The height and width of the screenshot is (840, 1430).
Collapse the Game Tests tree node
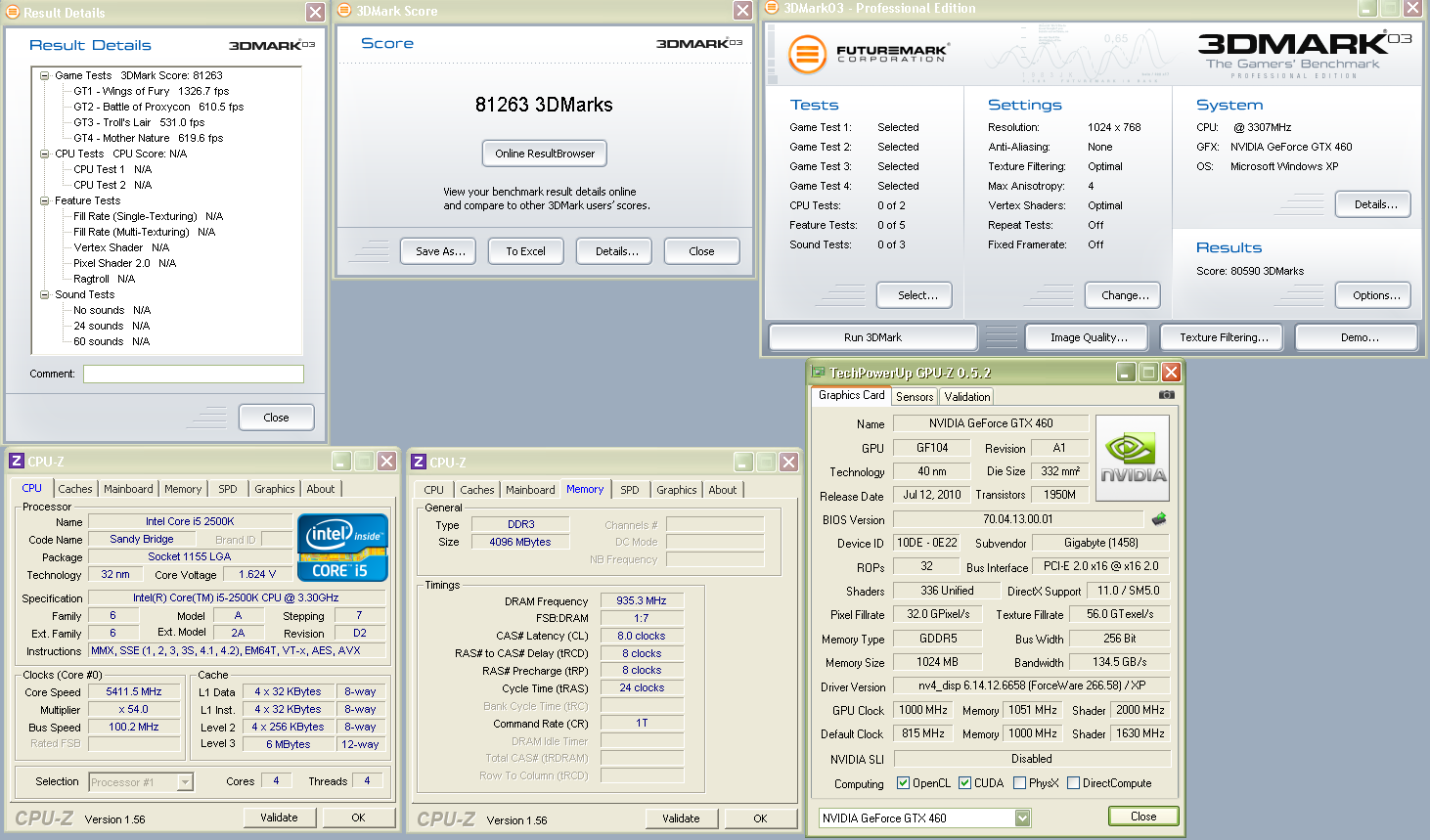[x=45, y=75]
